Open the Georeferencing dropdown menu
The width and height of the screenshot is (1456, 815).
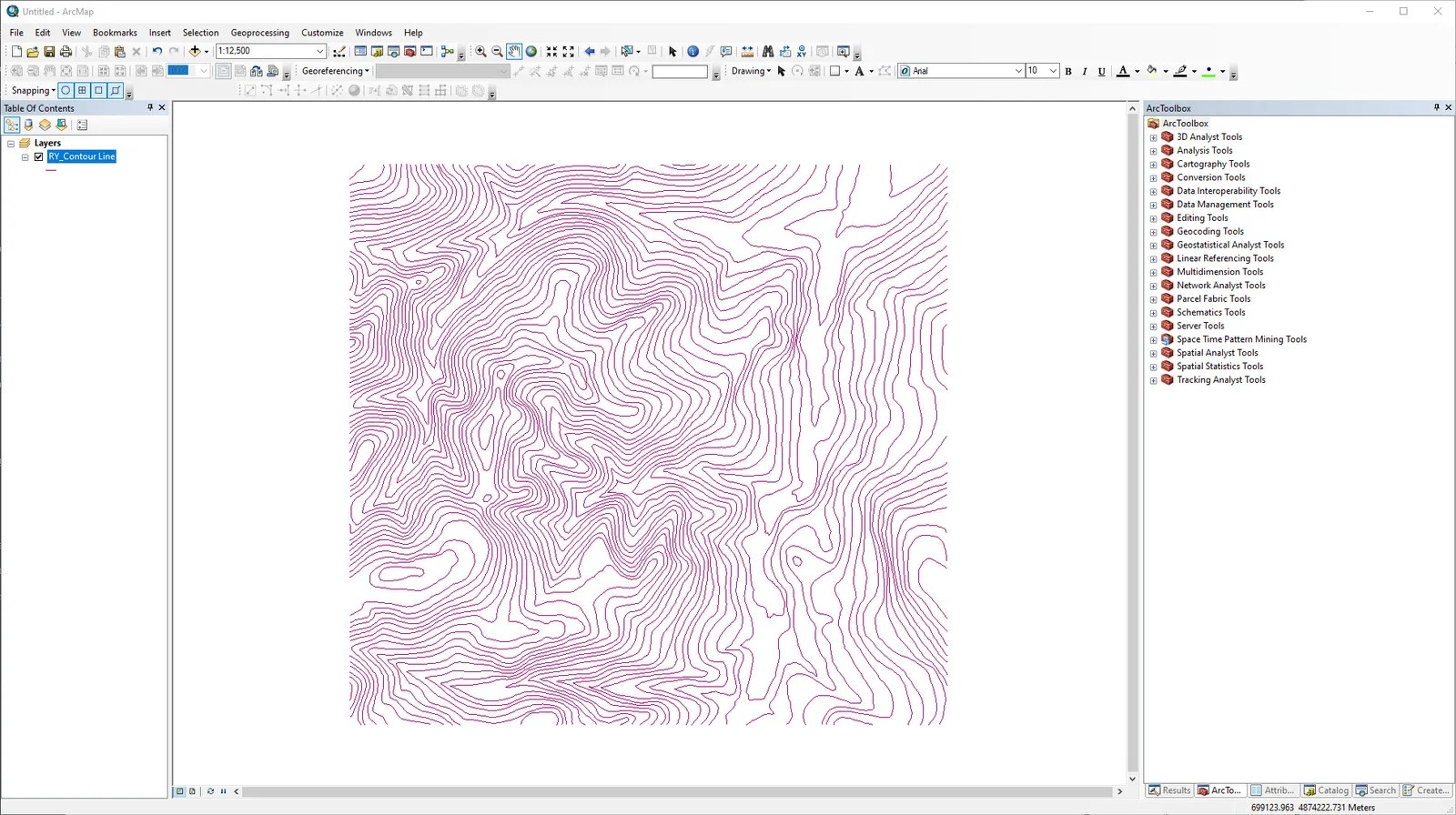click(x=336, y=71)
